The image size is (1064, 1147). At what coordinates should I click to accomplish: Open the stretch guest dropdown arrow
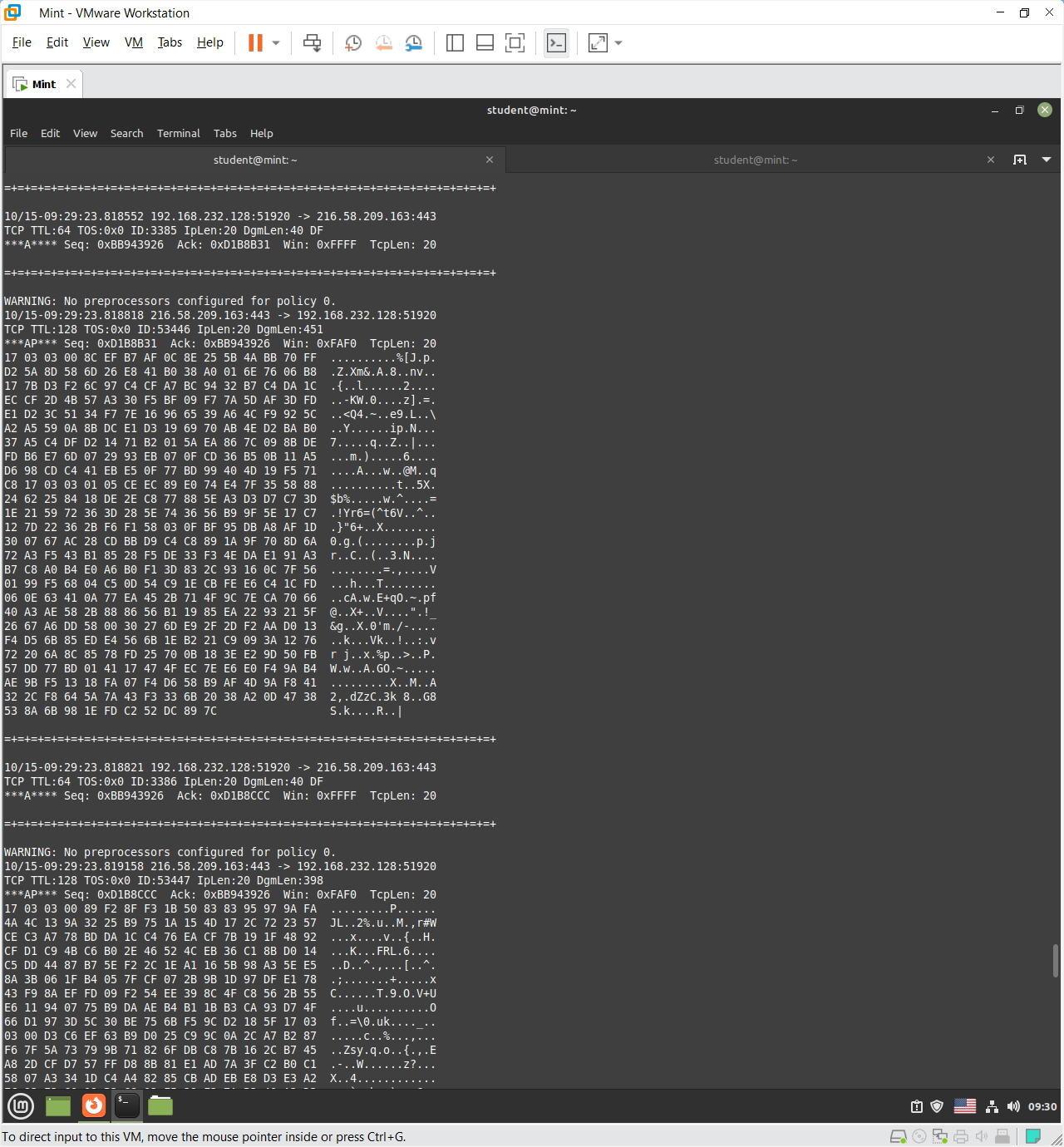[x=618, y=43]
